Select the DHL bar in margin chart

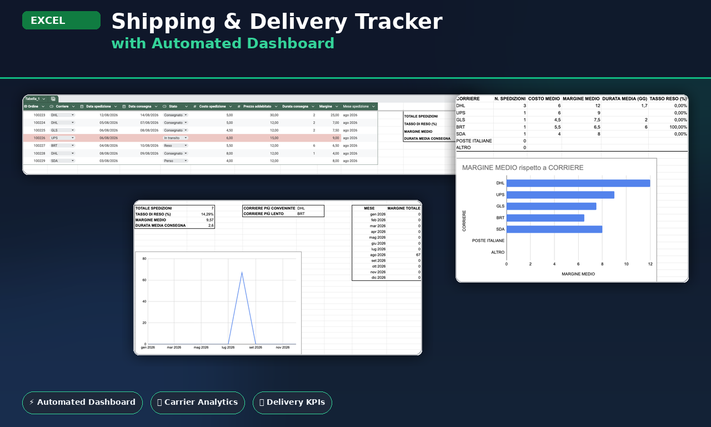click(578, 183)
